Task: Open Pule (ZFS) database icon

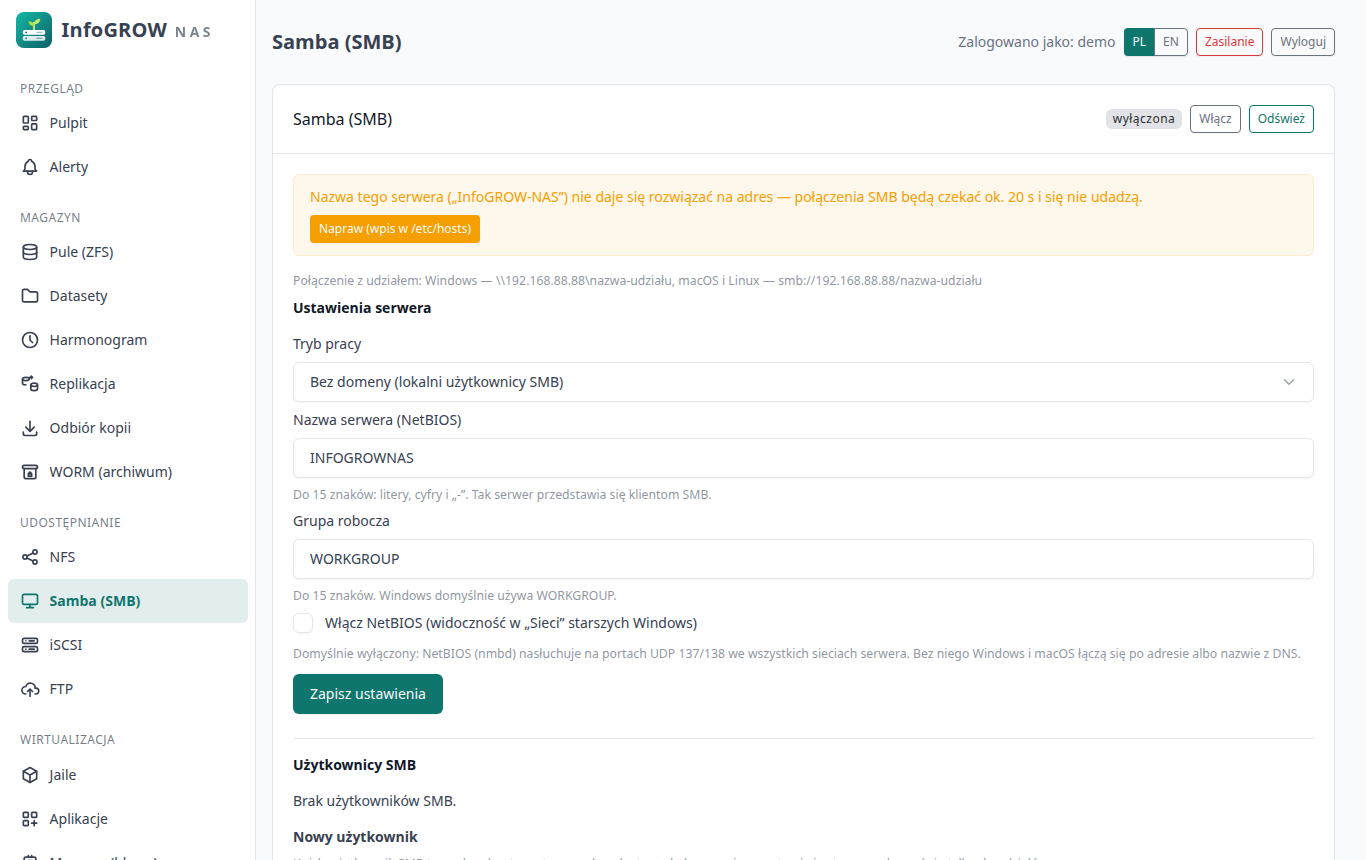Action: (x=30, y=252)
